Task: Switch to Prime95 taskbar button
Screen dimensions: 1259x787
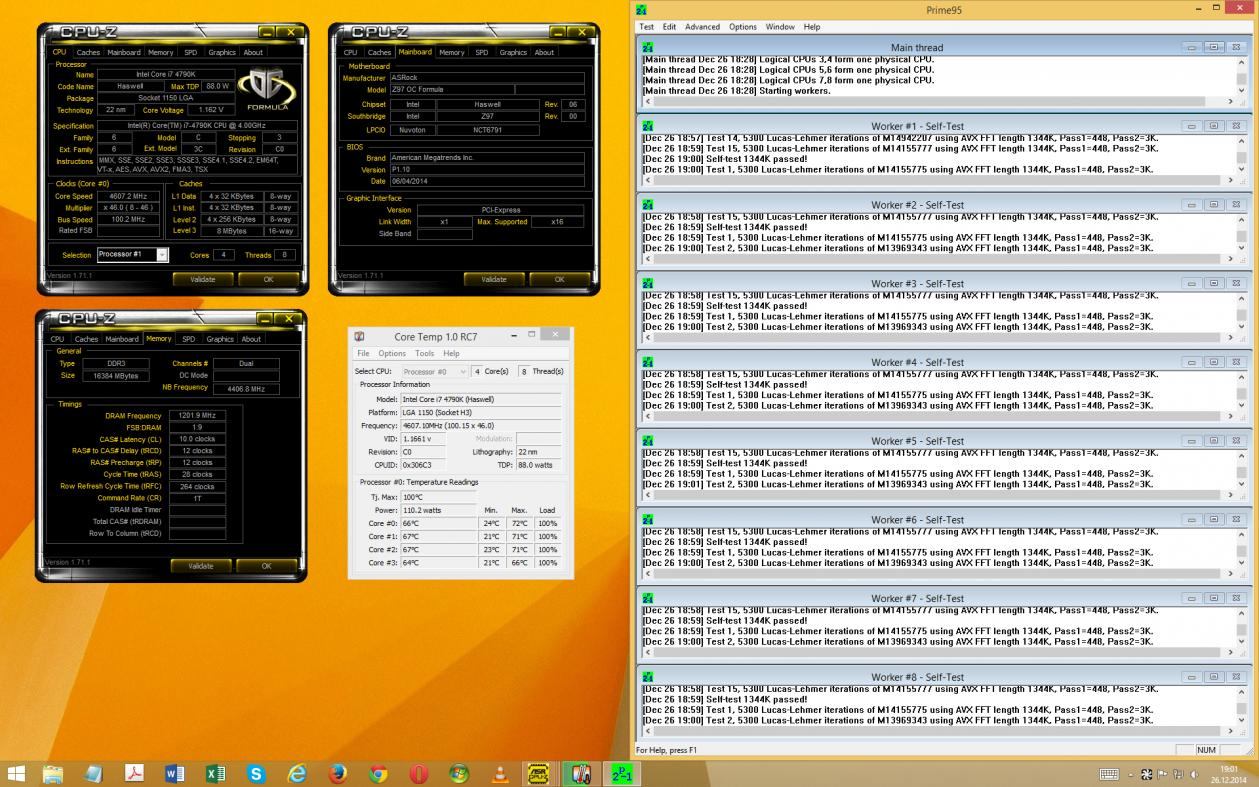Action: click(x=621, y=773)
